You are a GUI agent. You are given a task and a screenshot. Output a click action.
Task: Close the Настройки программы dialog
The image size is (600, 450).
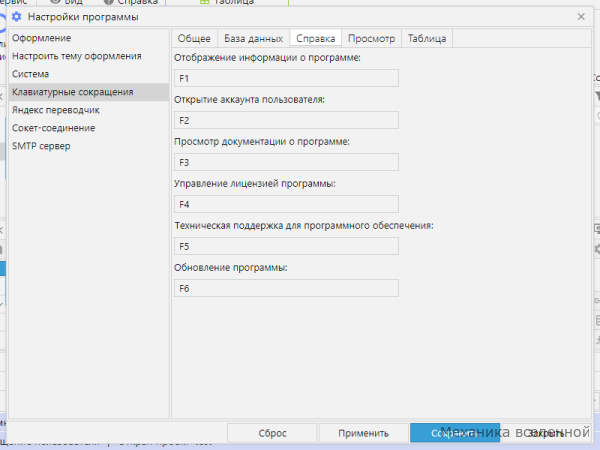pyautogui.click(x=581, y=17)
